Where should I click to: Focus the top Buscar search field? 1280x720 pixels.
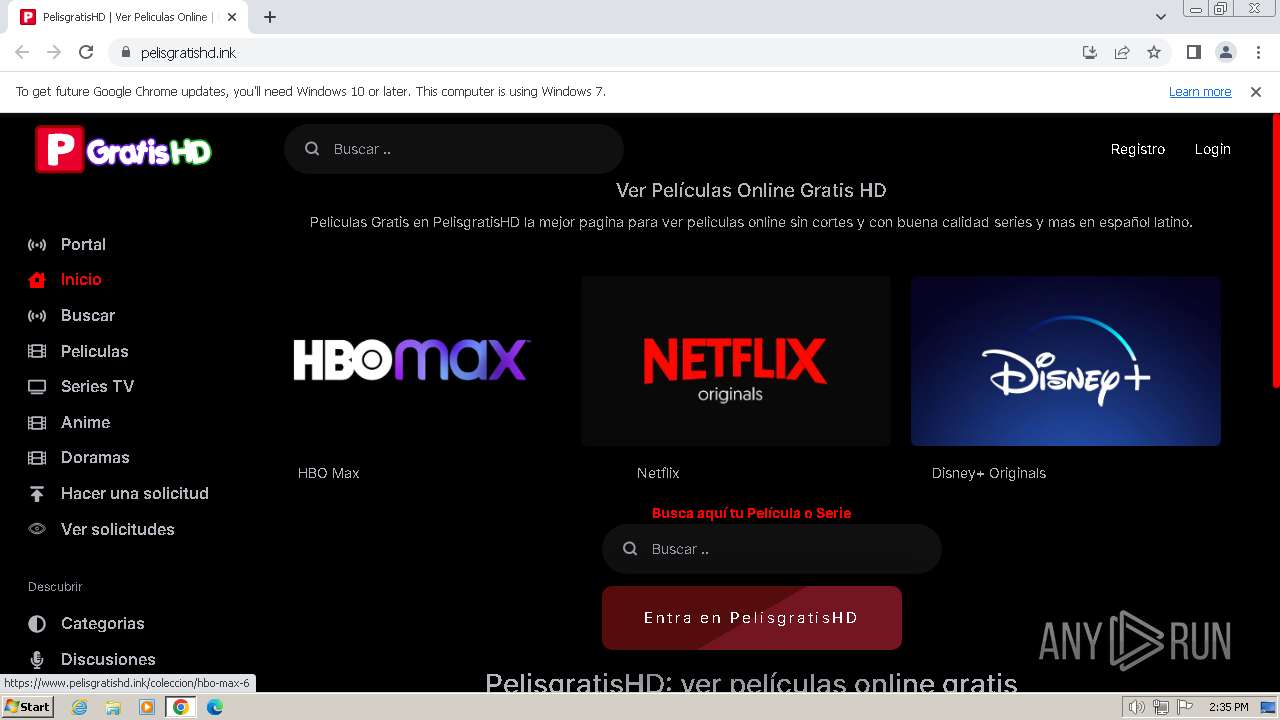(x=454, y=149)
